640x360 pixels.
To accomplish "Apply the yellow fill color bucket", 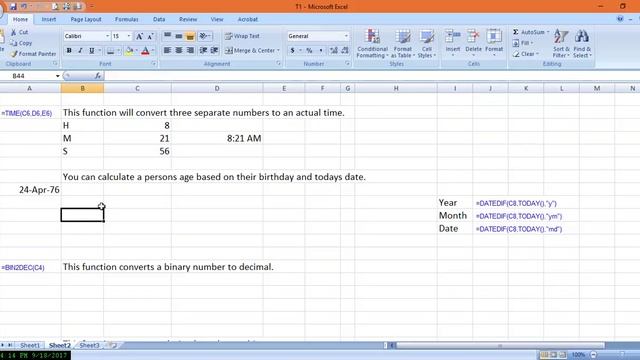I will click(129, 51).
